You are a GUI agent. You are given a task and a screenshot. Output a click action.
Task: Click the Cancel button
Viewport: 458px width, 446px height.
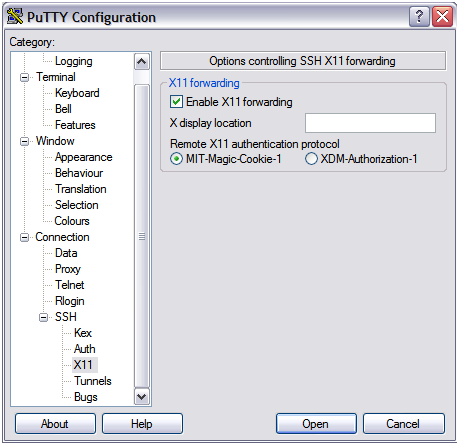click(x=403, y=424)
